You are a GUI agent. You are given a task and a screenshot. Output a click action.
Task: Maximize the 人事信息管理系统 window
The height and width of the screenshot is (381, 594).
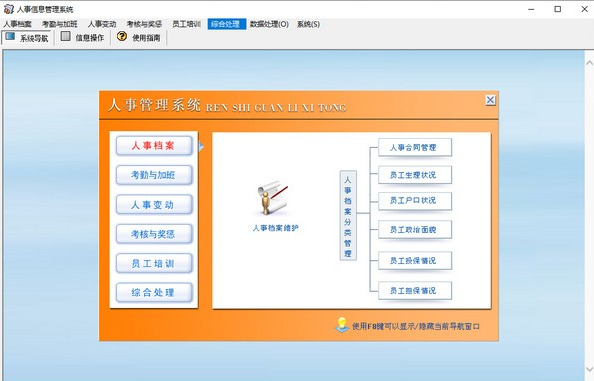click(558, 9)
